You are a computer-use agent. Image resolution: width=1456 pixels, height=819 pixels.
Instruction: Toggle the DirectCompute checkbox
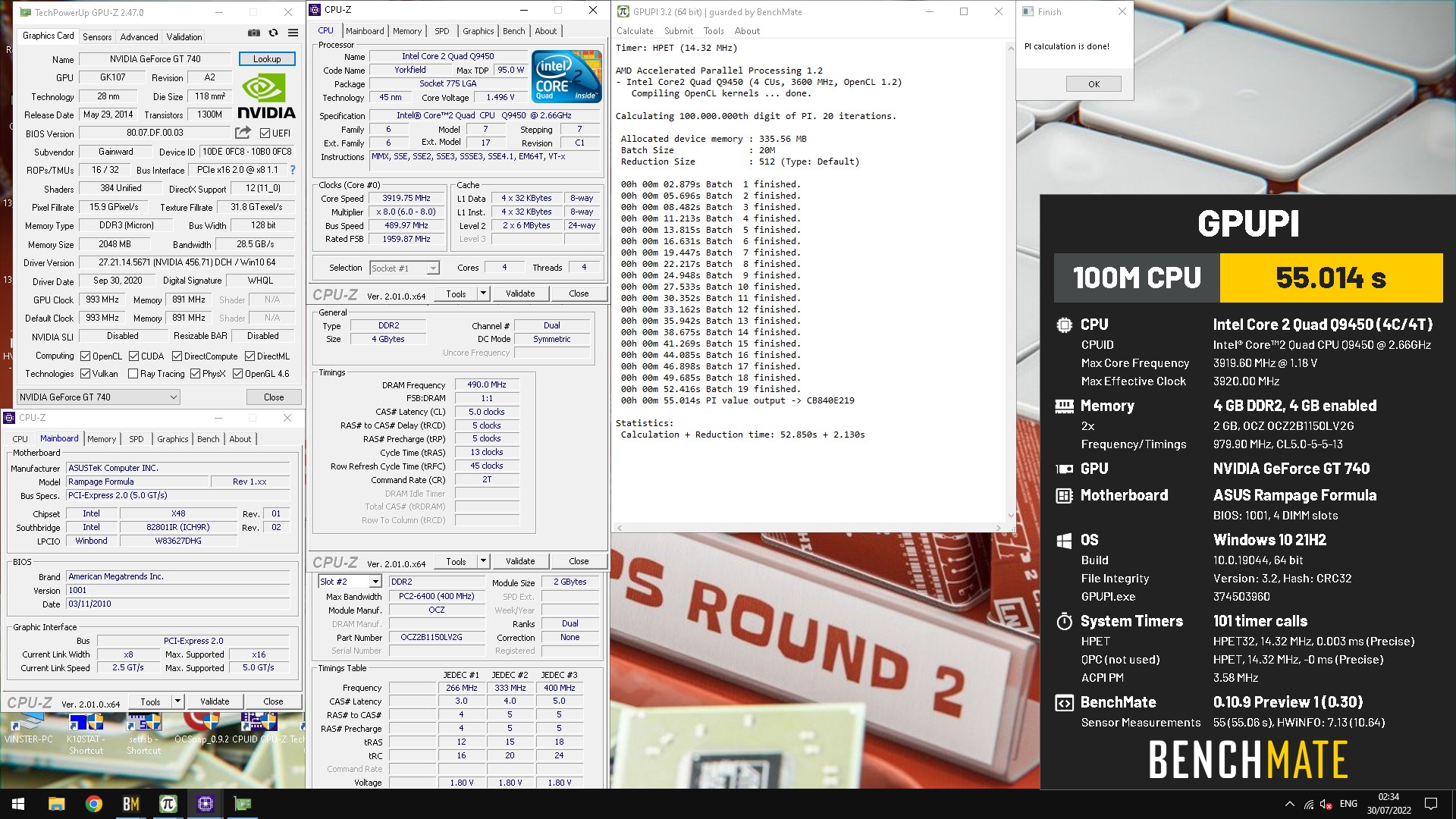[177, 356]
